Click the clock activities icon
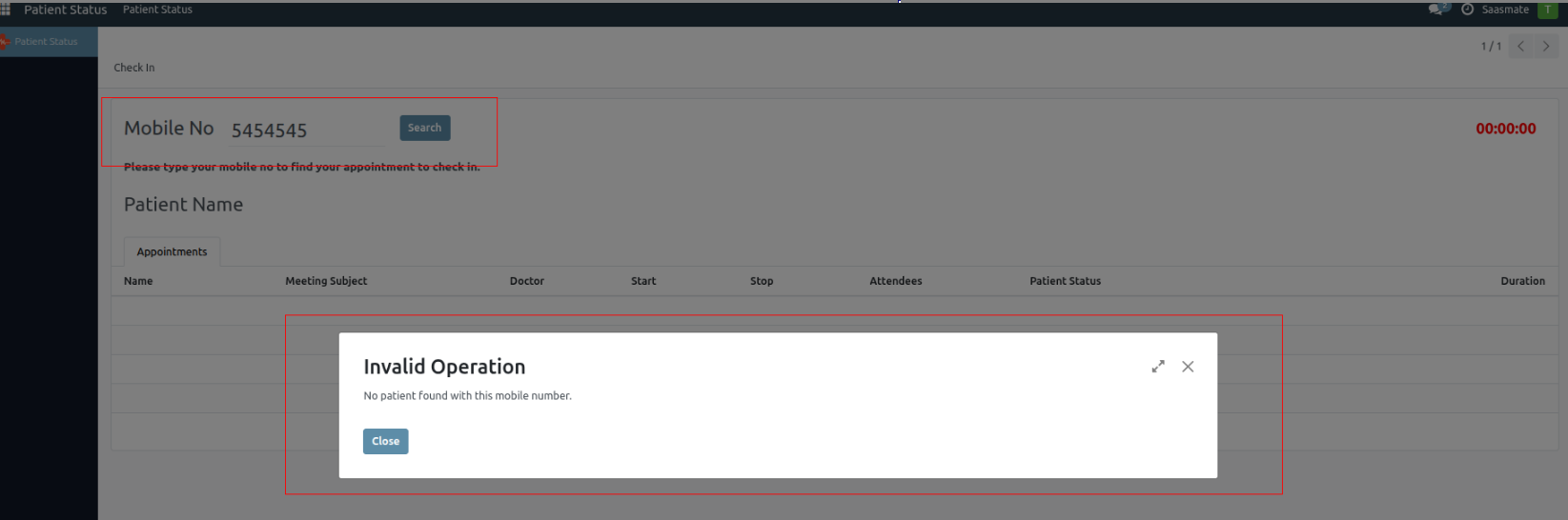 tap(1467, 10)
